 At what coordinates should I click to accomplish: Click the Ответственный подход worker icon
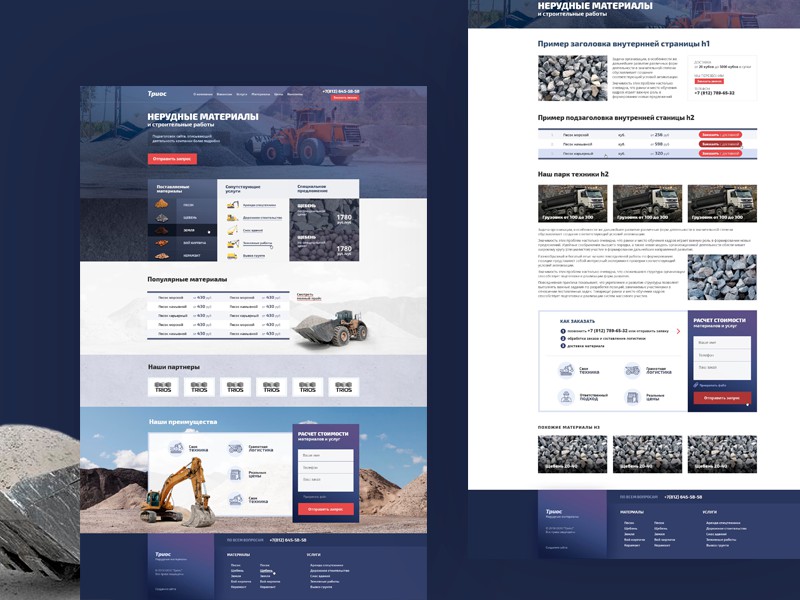point(566,396)
